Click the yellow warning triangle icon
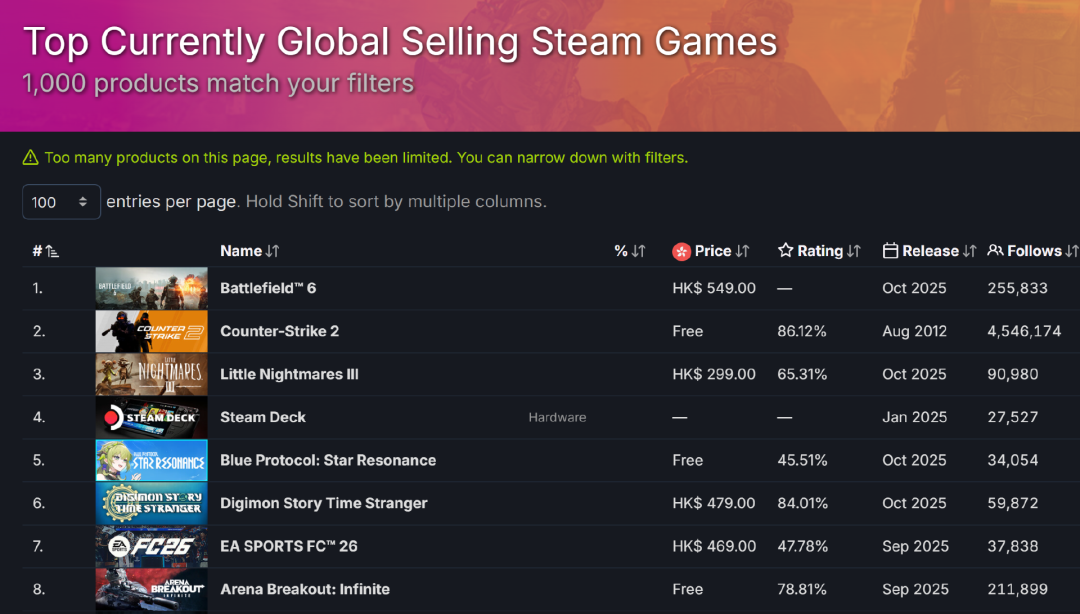The image size is (1080, 614). [x=30, y=158]
